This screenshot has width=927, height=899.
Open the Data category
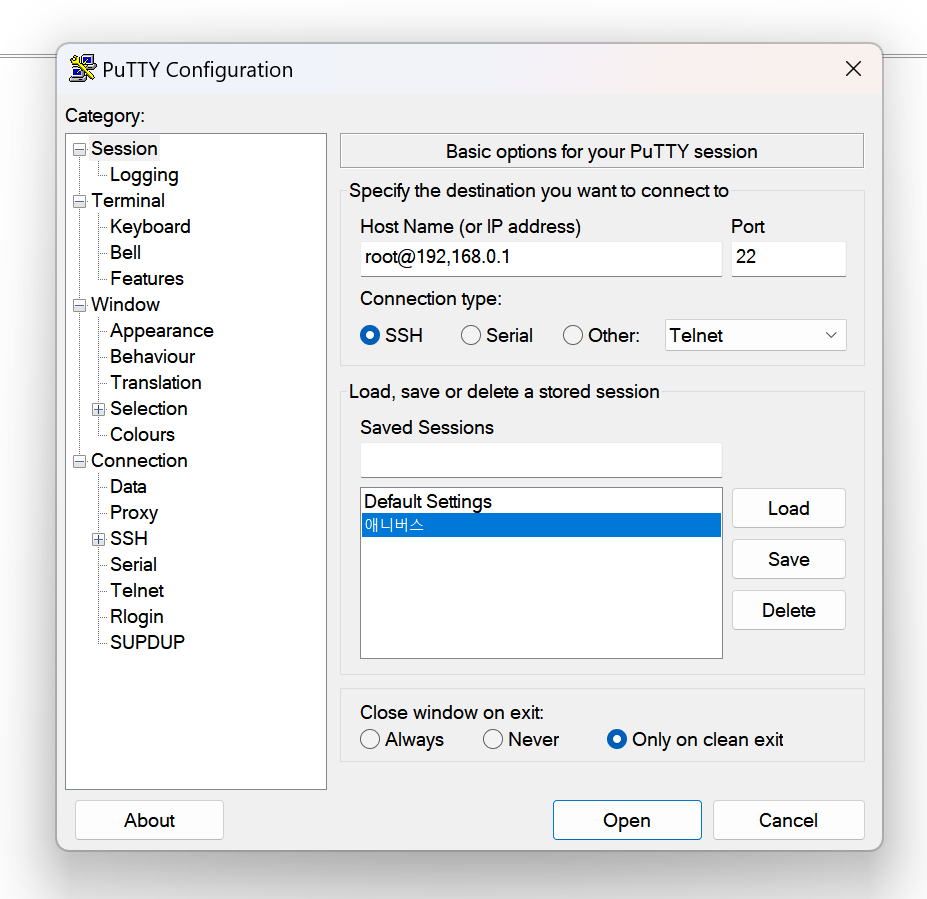tap(128, 486)
